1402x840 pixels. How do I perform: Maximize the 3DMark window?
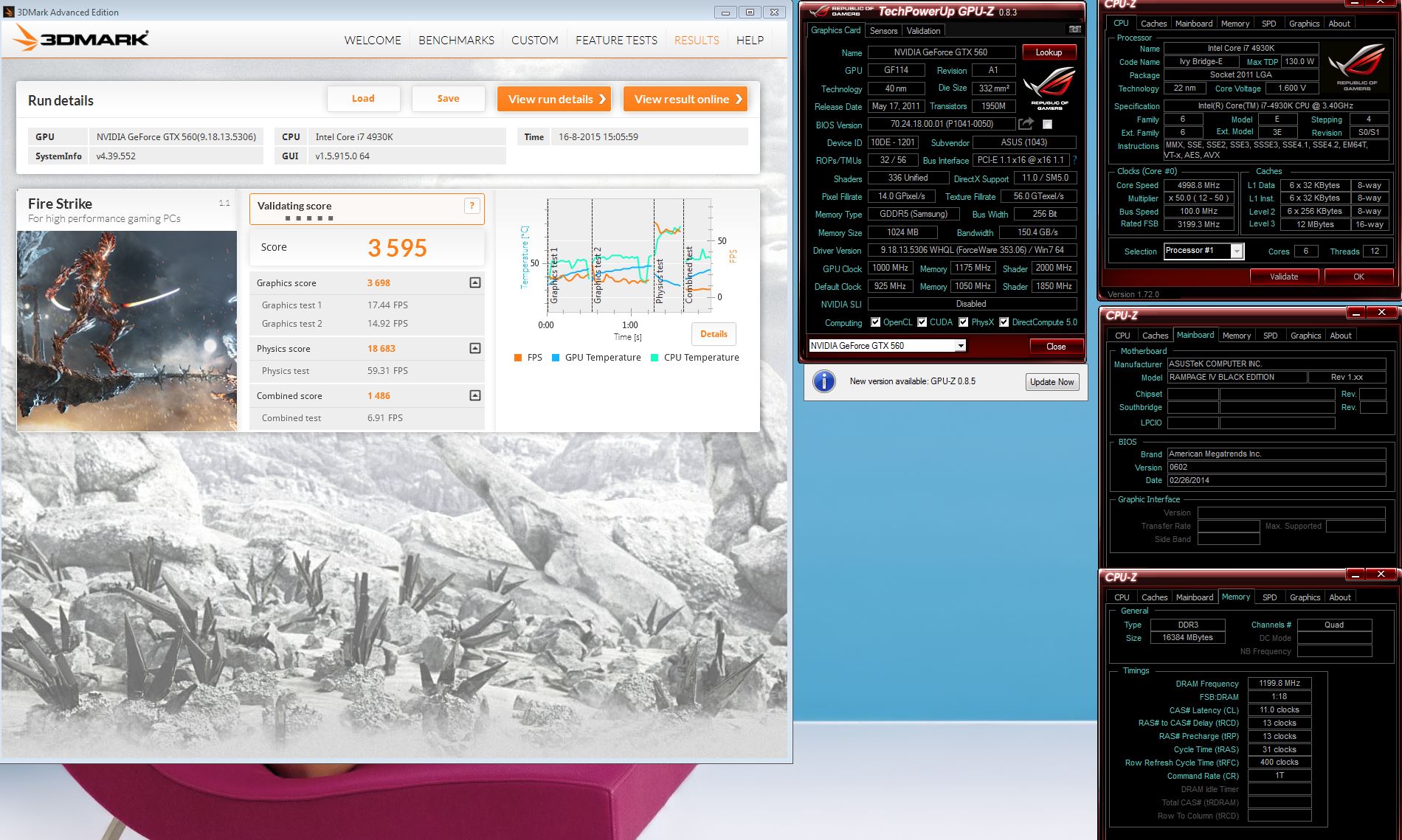[750, 12]
